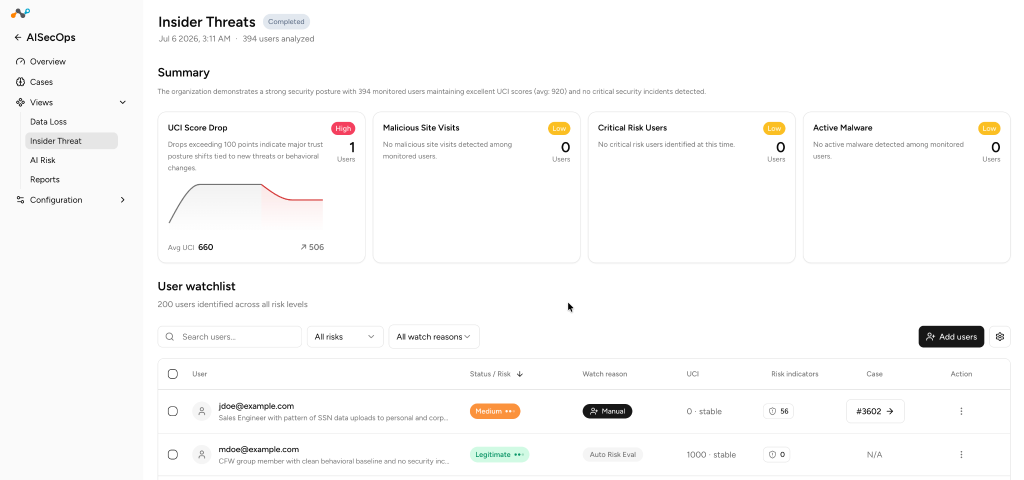Click the Status / Risk sort arrow
This screenshot has width=1024, height=480.
tap(520, 374)
